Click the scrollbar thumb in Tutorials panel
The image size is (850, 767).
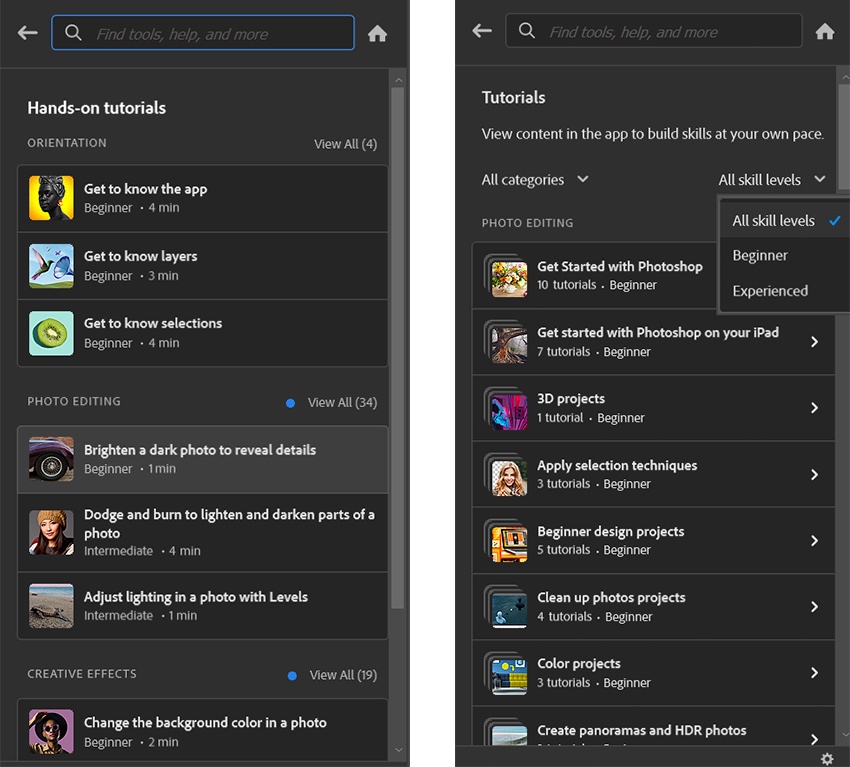pos(844,136)
